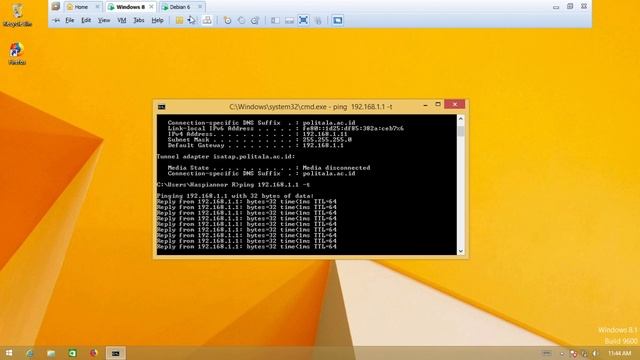The height and width of the screenshot is (360, 640).
Task: Open the snapshot manager toolbar icon
Action: click(x=255, y=20)
